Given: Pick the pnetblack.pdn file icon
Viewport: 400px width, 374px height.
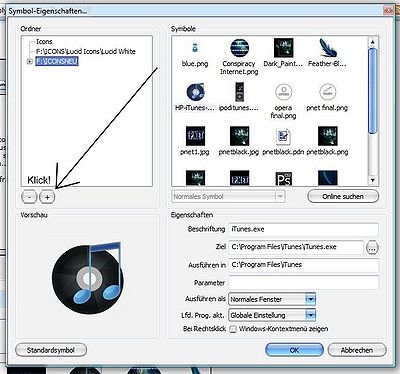Looking at the screenshot, I should coord(283,136).
